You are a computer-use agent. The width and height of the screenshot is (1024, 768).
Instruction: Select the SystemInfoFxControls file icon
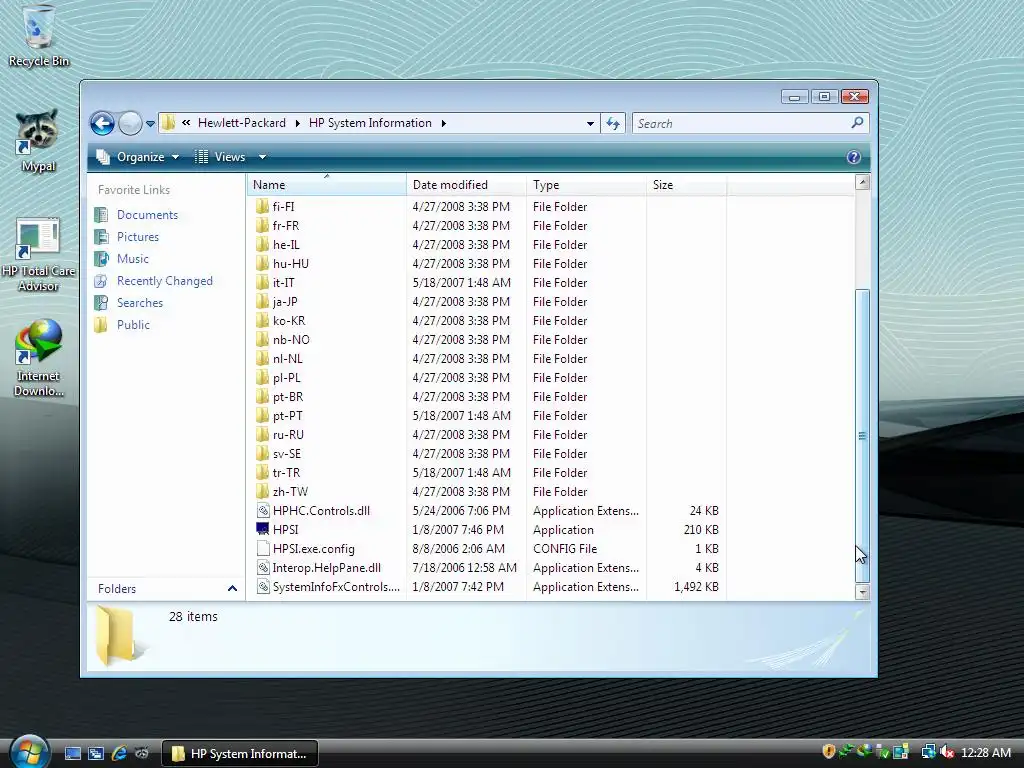coord(263,586)
